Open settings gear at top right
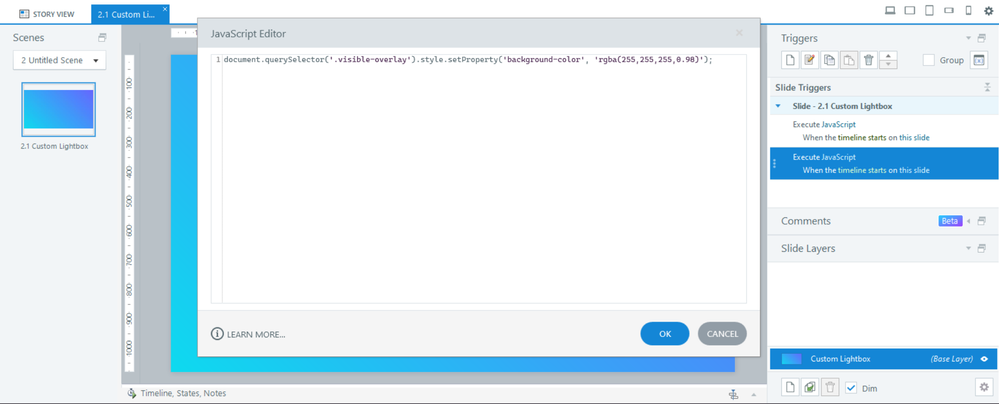Viewport: 999px width, 404px height. [988, 10]
